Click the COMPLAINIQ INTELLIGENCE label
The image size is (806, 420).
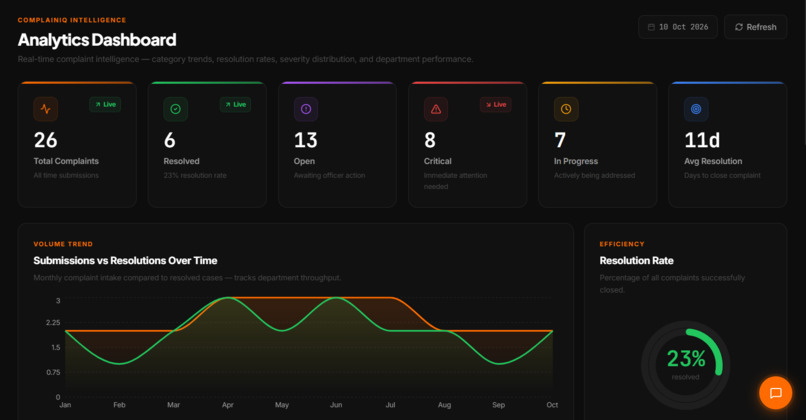coord(71,20)
